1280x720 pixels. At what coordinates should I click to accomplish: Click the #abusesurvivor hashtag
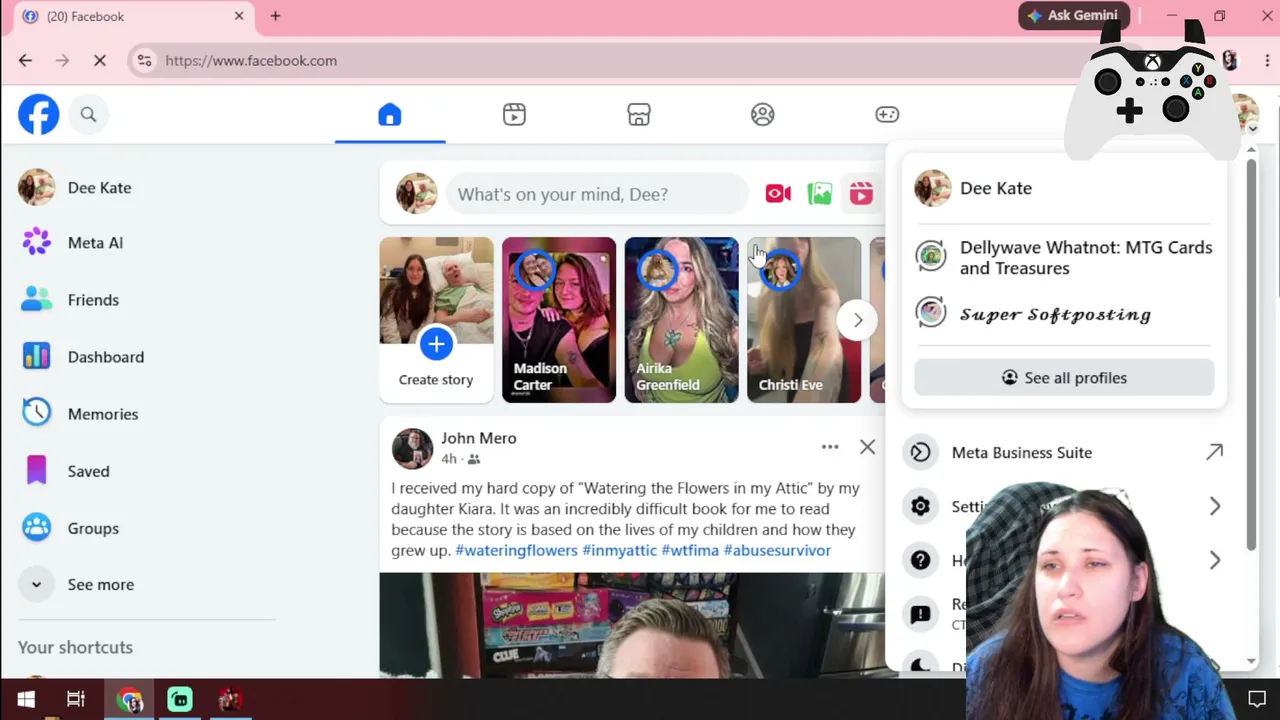(777, 550)
